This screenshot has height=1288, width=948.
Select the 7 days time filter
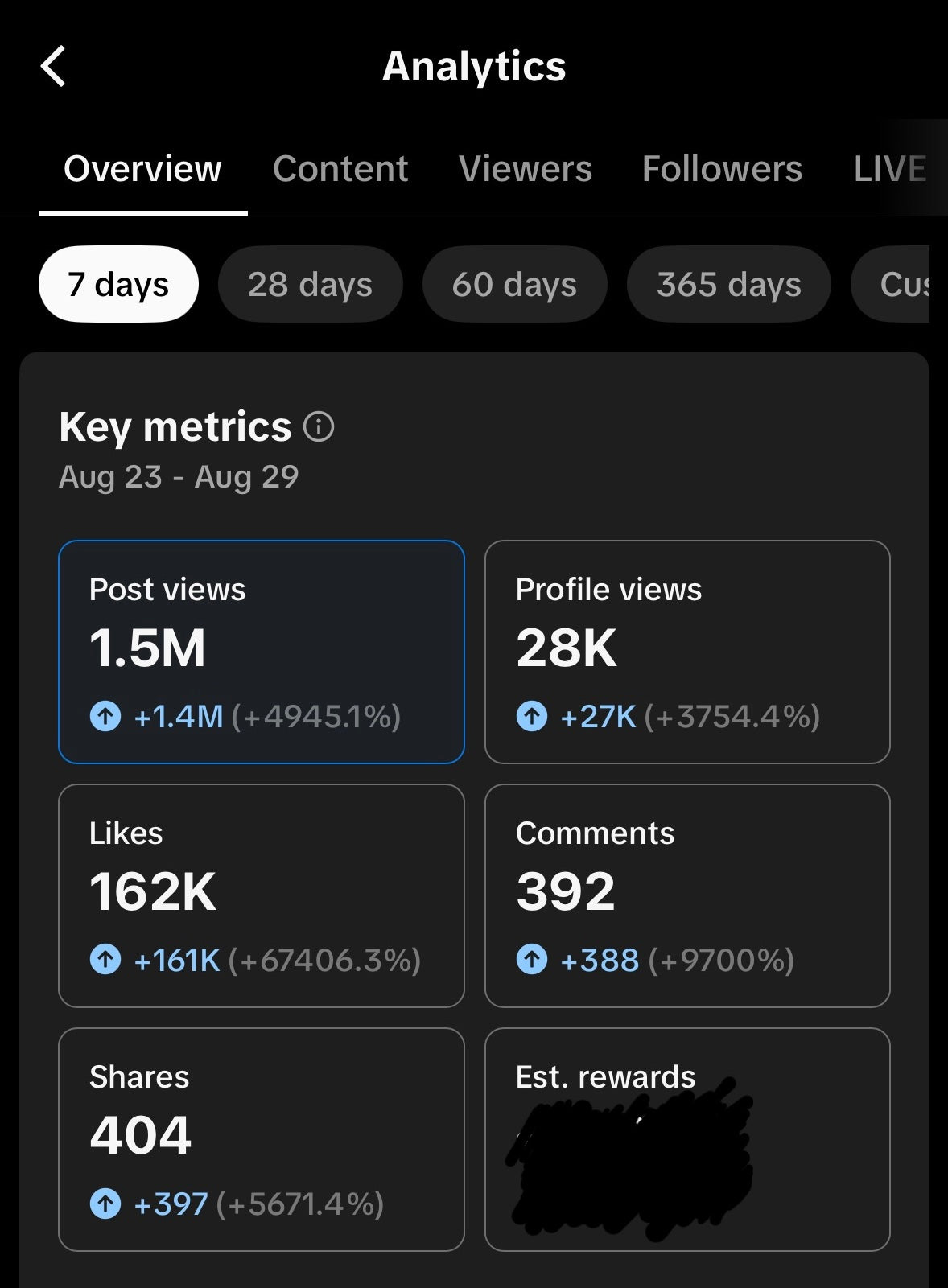(x=117, y=283)
